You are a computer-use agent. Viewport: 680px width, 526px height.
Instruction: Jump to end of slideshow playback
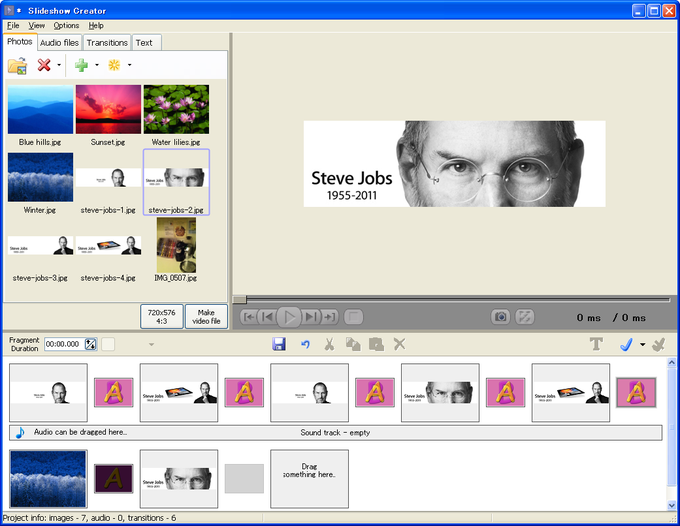click(329, 317)
